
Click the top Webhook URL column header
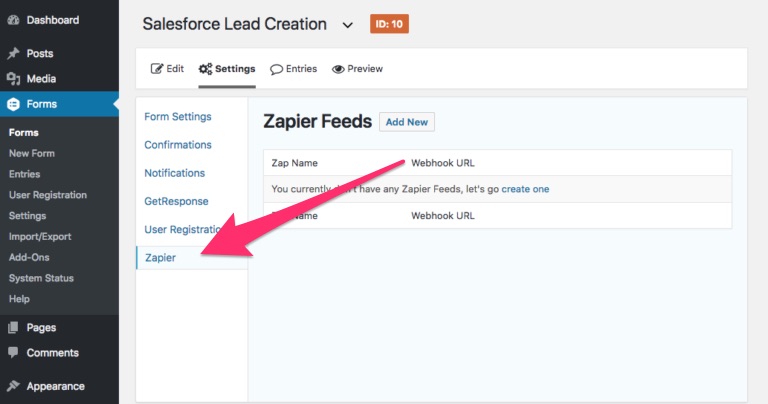[443, 163]
